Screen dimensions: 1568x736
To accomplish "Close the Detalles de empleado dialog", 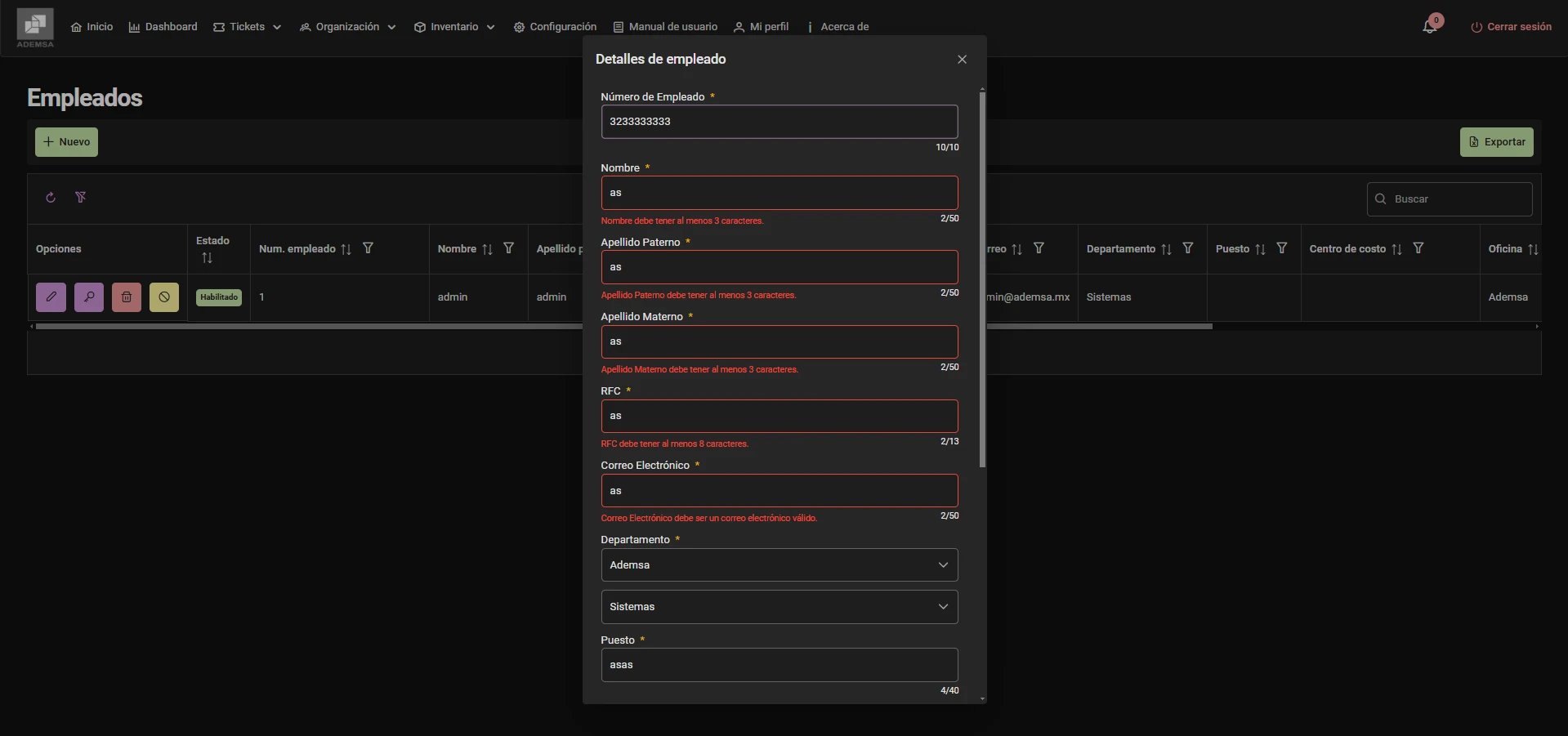I will [962, 60].
